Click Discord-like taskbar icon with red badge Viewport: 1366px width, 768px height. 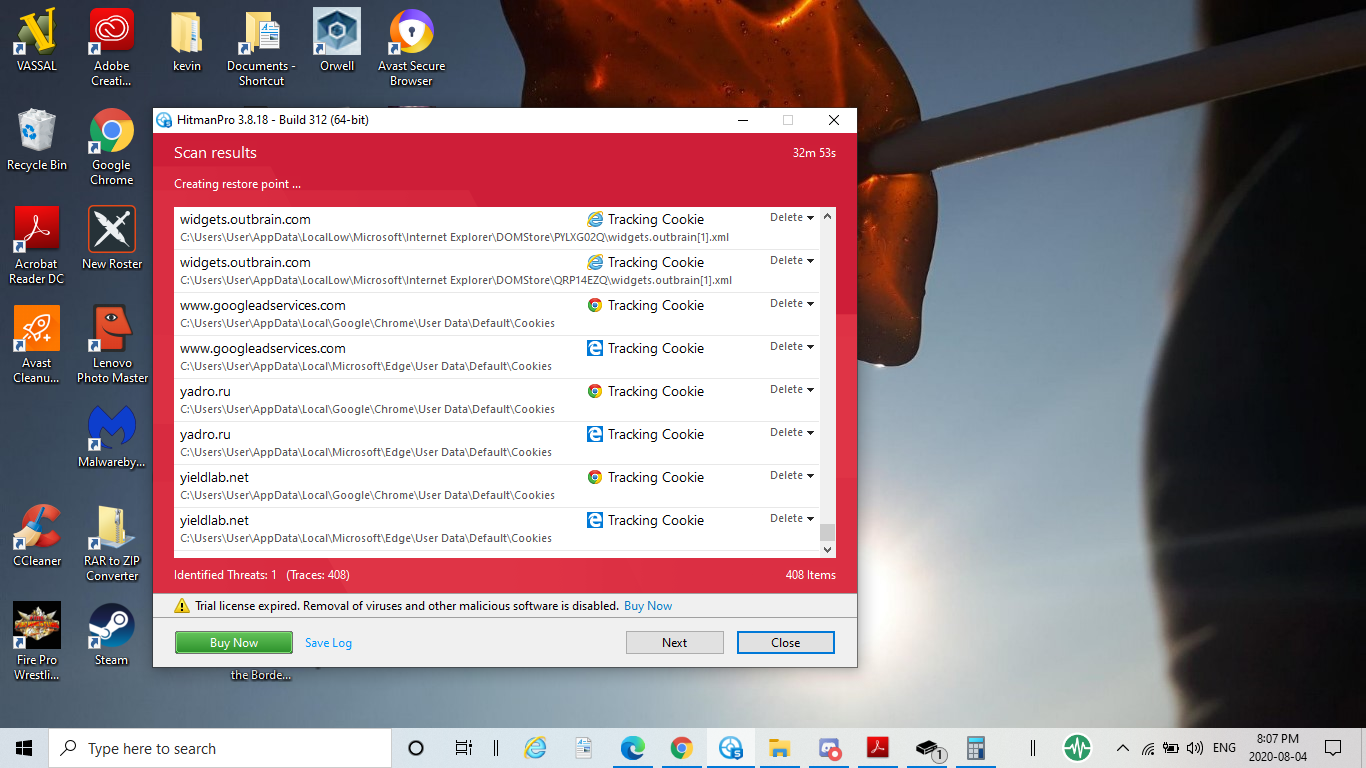pos(829,748)
